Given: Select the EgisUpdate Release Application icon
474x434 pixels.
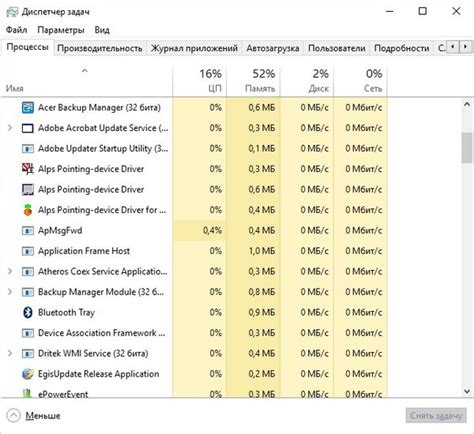Looking at the screenshot, I should tap(28, 374).
